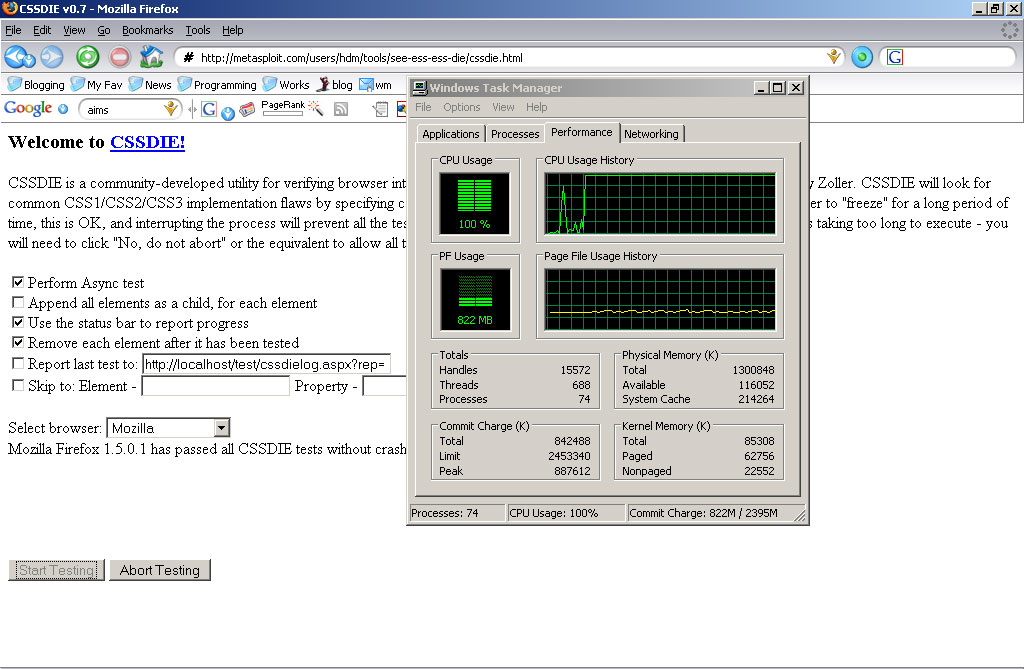Click the Processes: 74 status bar text
The image size is (1024, 669).
coord(445,513)
